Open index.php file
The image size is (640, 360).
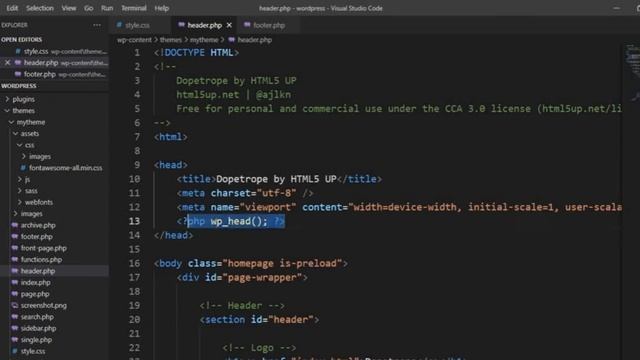click(36, 282)
